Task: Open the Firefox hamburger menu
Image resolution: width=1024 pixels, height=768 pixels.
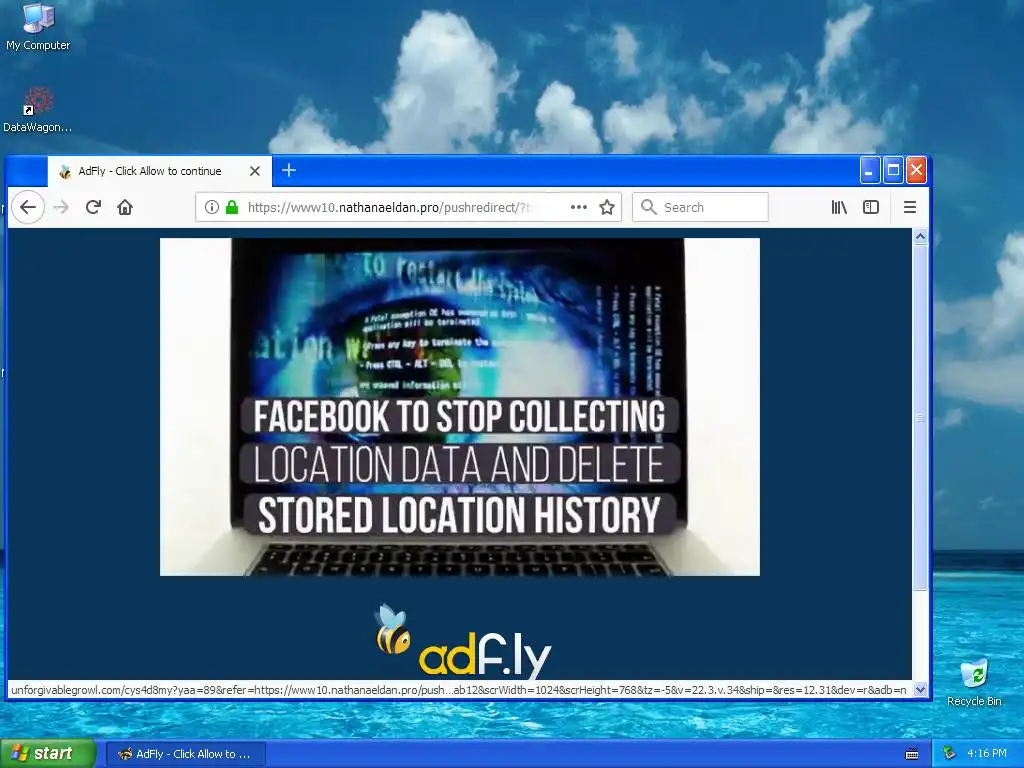Action: (910, 207)
